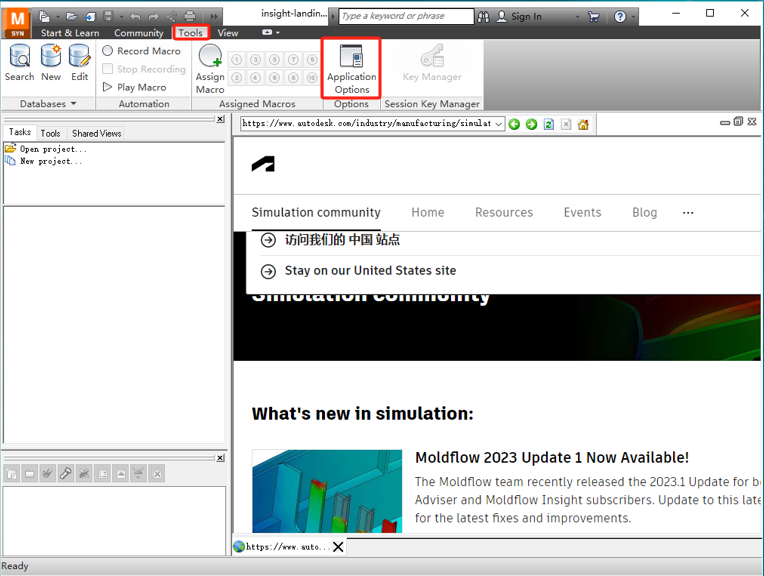Click assigned macro button 1
764x576 pixels.
(236, 59)
